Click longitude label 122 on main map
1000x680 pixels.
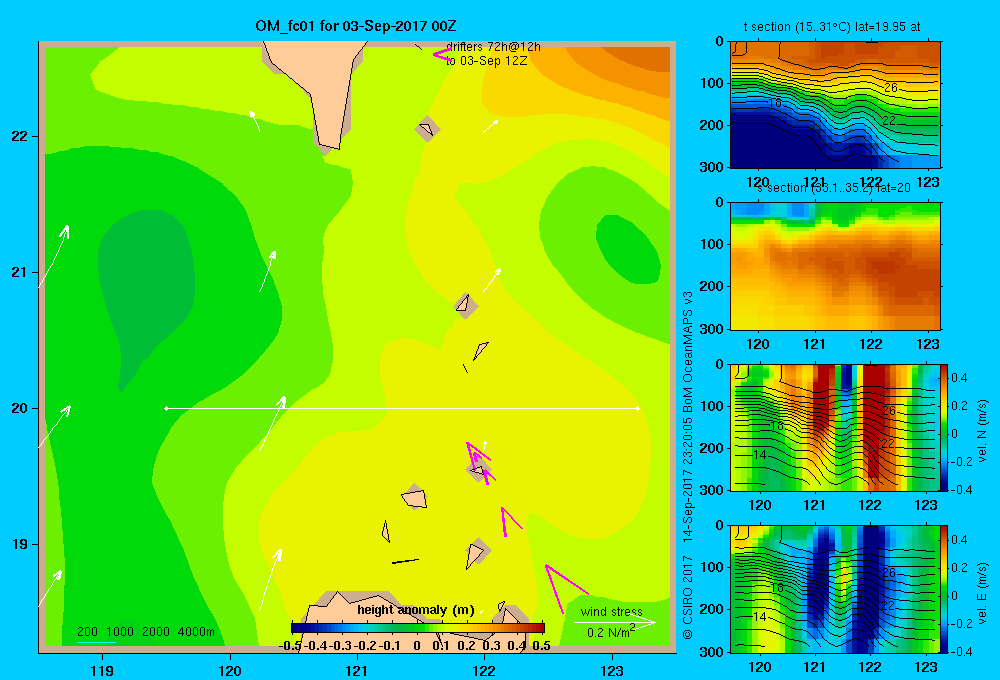click(x=485, y=670)
